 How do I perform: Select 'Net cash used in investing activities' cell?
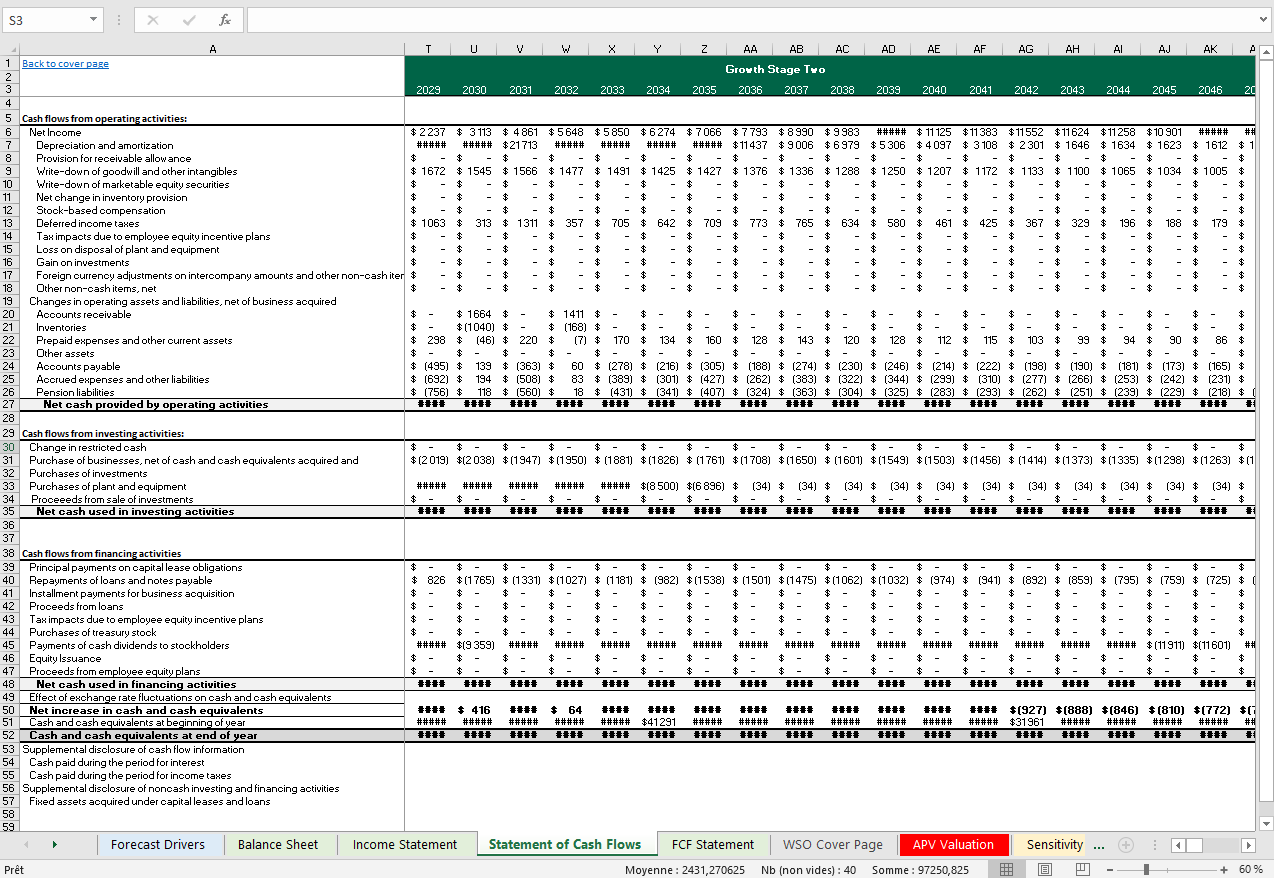pyautogui.click(x=135, y=511)
